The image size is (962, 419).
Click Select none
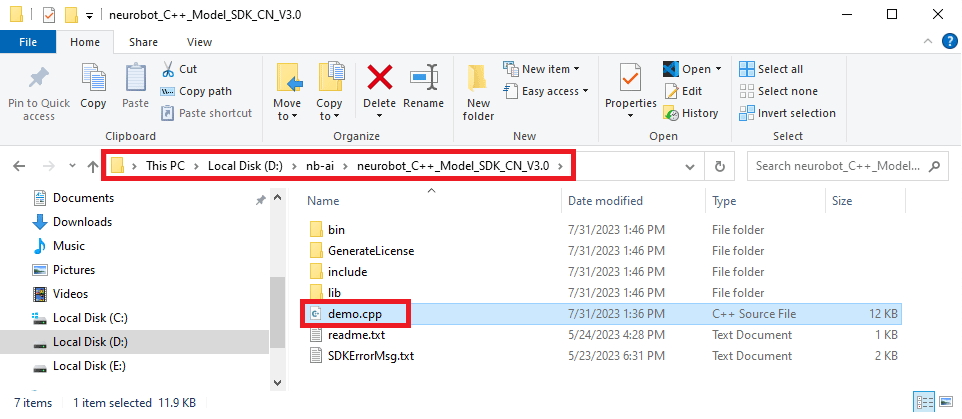click(x=779, y=91)
